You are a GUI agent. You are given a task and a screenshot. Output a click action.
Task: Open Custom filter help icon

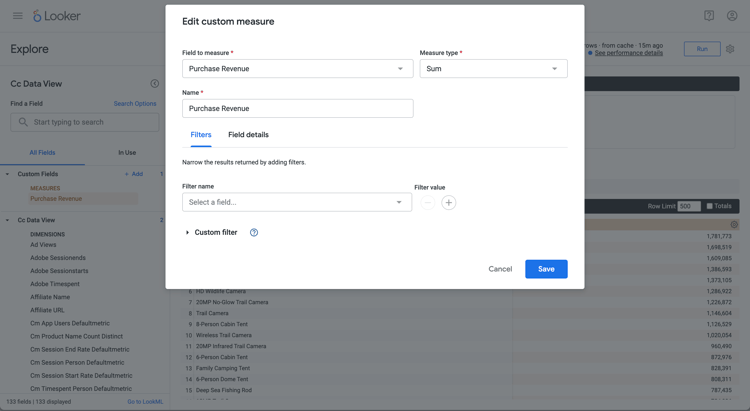254,233
